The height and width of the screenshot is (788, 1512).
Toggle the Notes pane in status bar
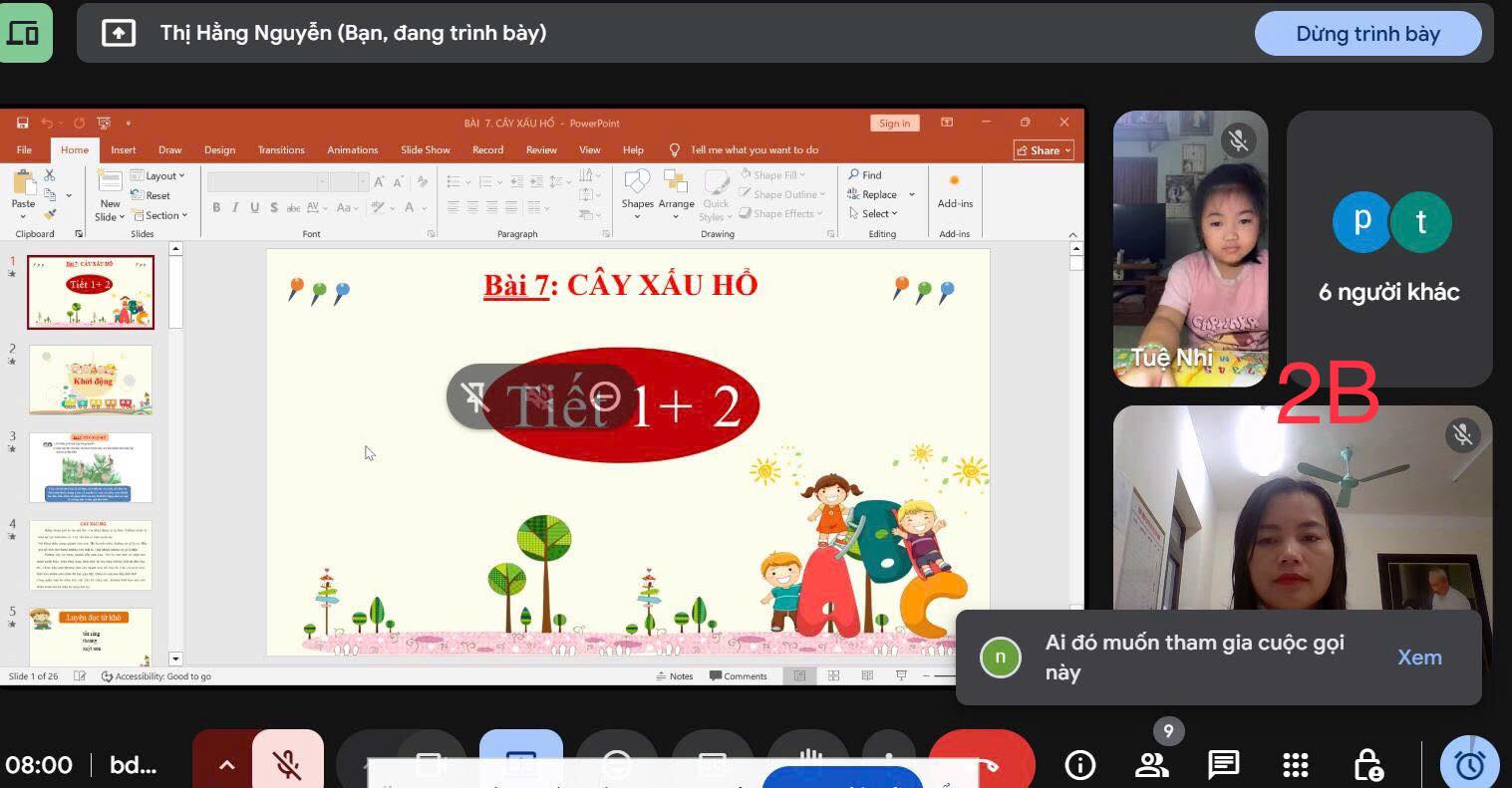675,675
